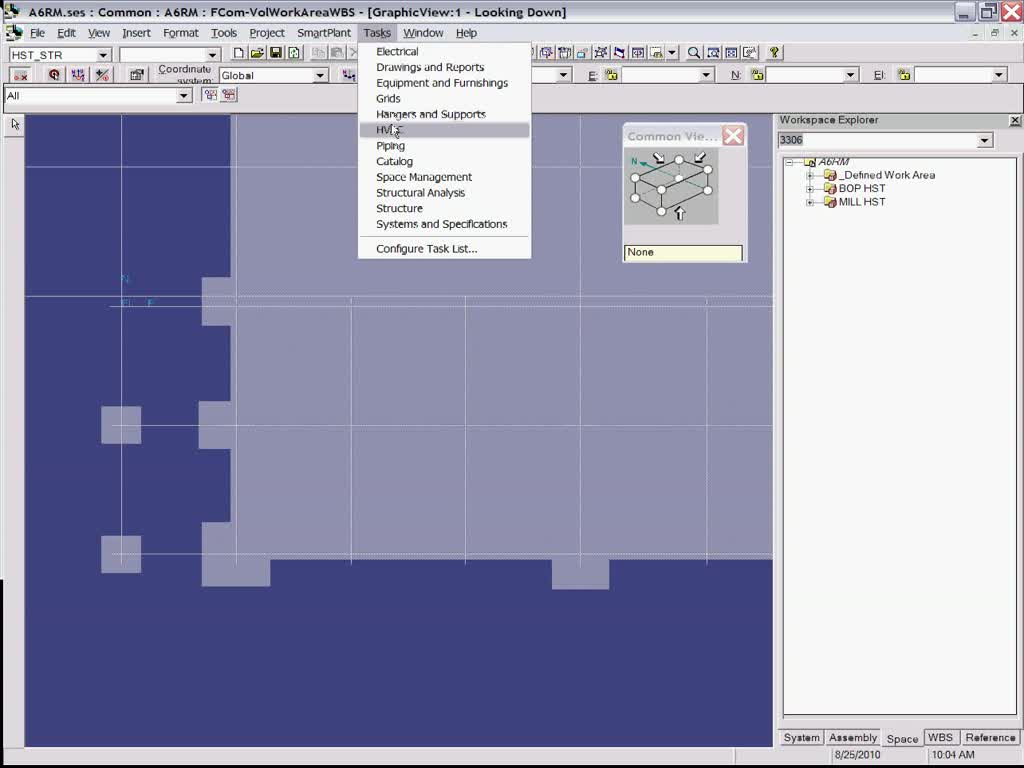Image resolution: width=1024 pixels, height=768 pixels.
Task: Click the percent-style slash tool icon
Action: [103, 75]
